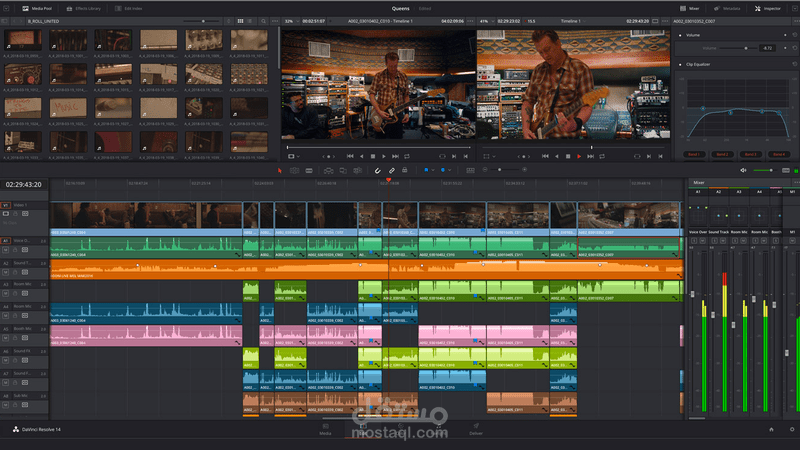
Task: Open the Edit Index panel
Action: point(129,8)
